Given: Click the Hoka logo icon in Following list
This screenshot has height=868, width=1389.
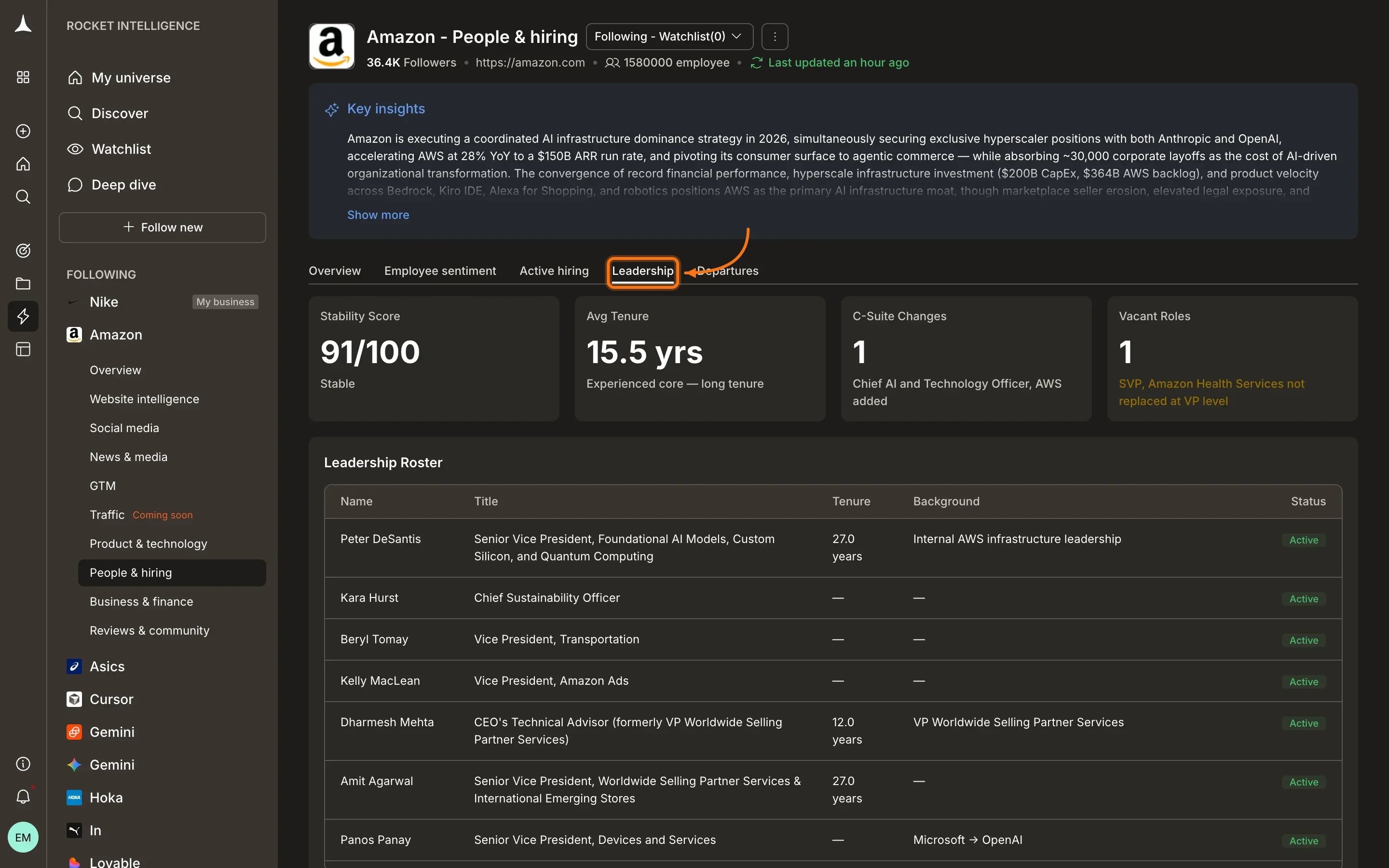Looking at the screenshot, I should click(74, 798).
